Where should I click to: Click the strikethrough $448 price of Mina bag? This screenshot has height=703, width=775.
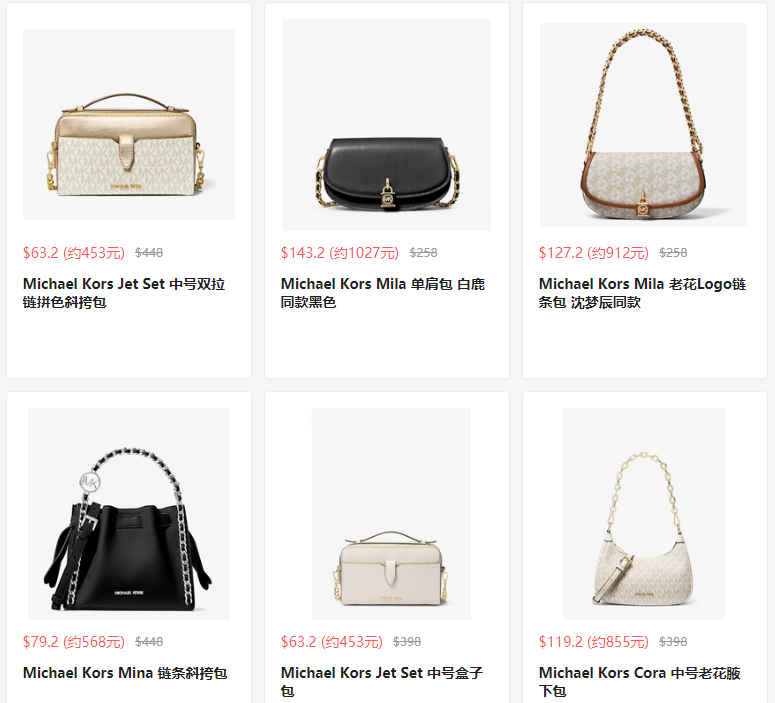[x=149, y=642]
